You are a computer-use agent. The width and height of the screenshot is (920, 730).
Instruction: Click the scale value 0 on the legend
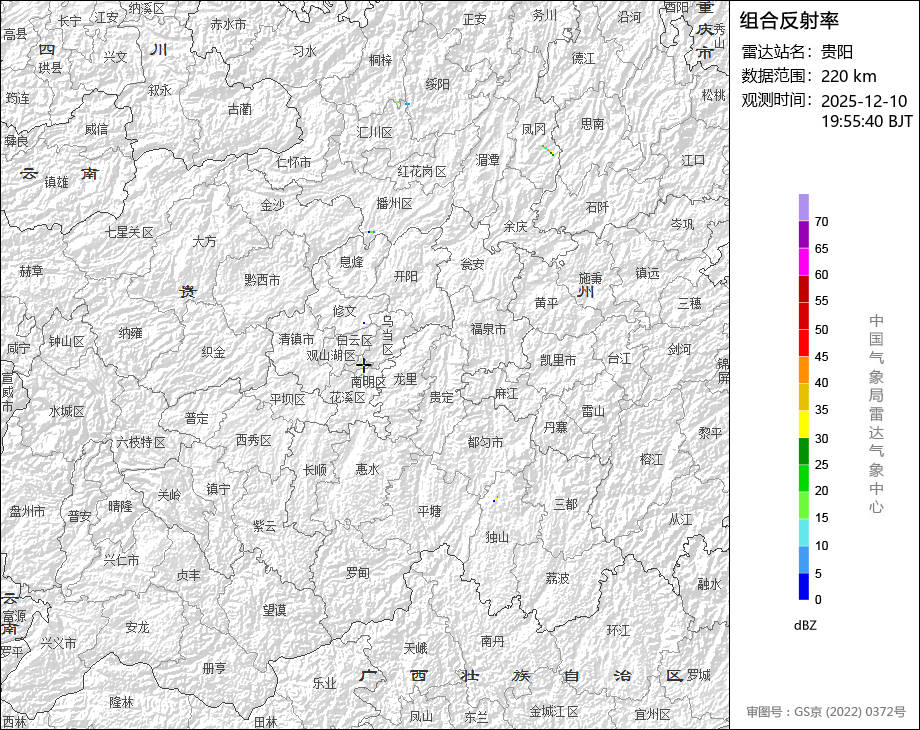click(818, 600)
